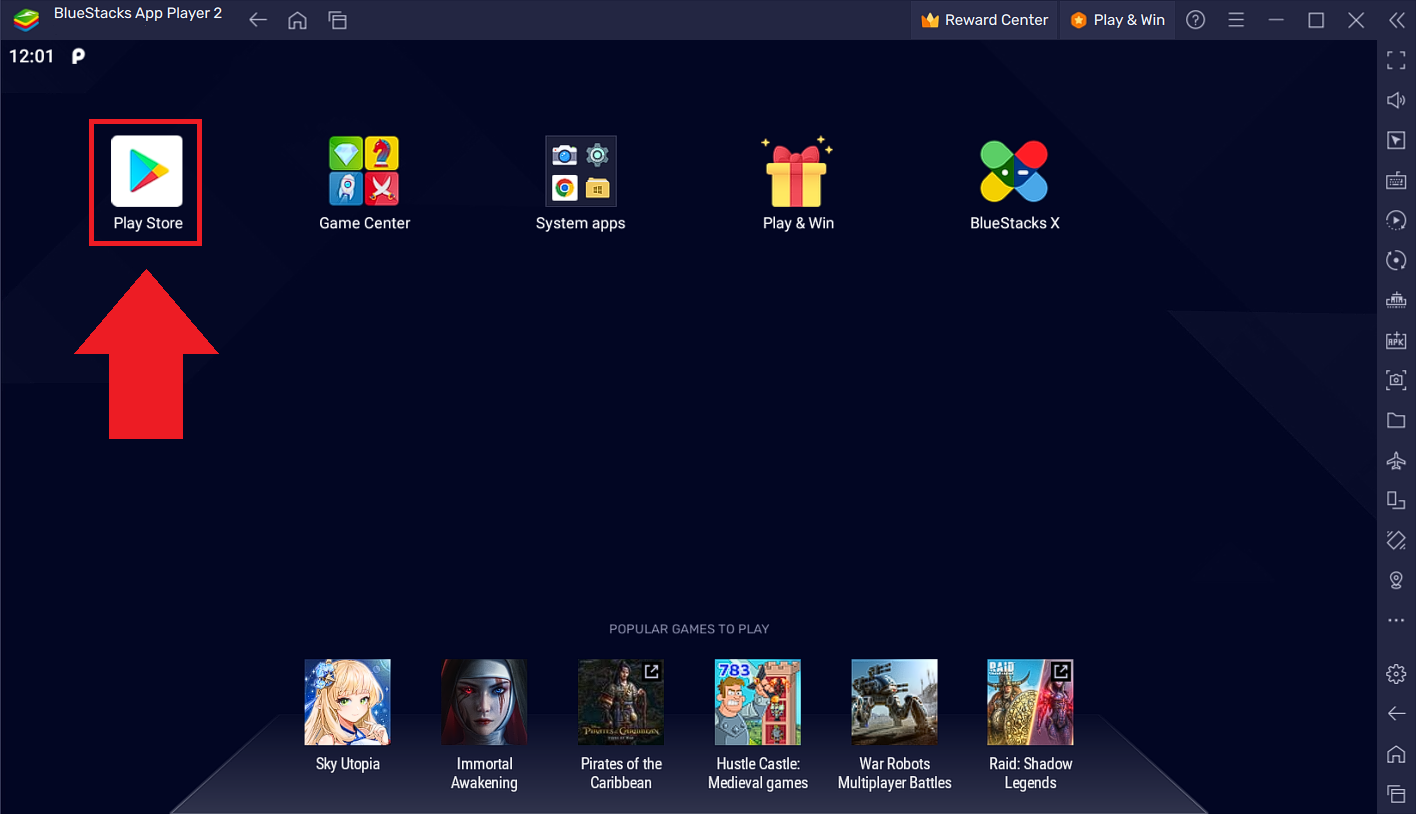This screenshot has width=1416, height=814.
Task: Click the Install APK icon in the sidebar
Action: 1396,340
